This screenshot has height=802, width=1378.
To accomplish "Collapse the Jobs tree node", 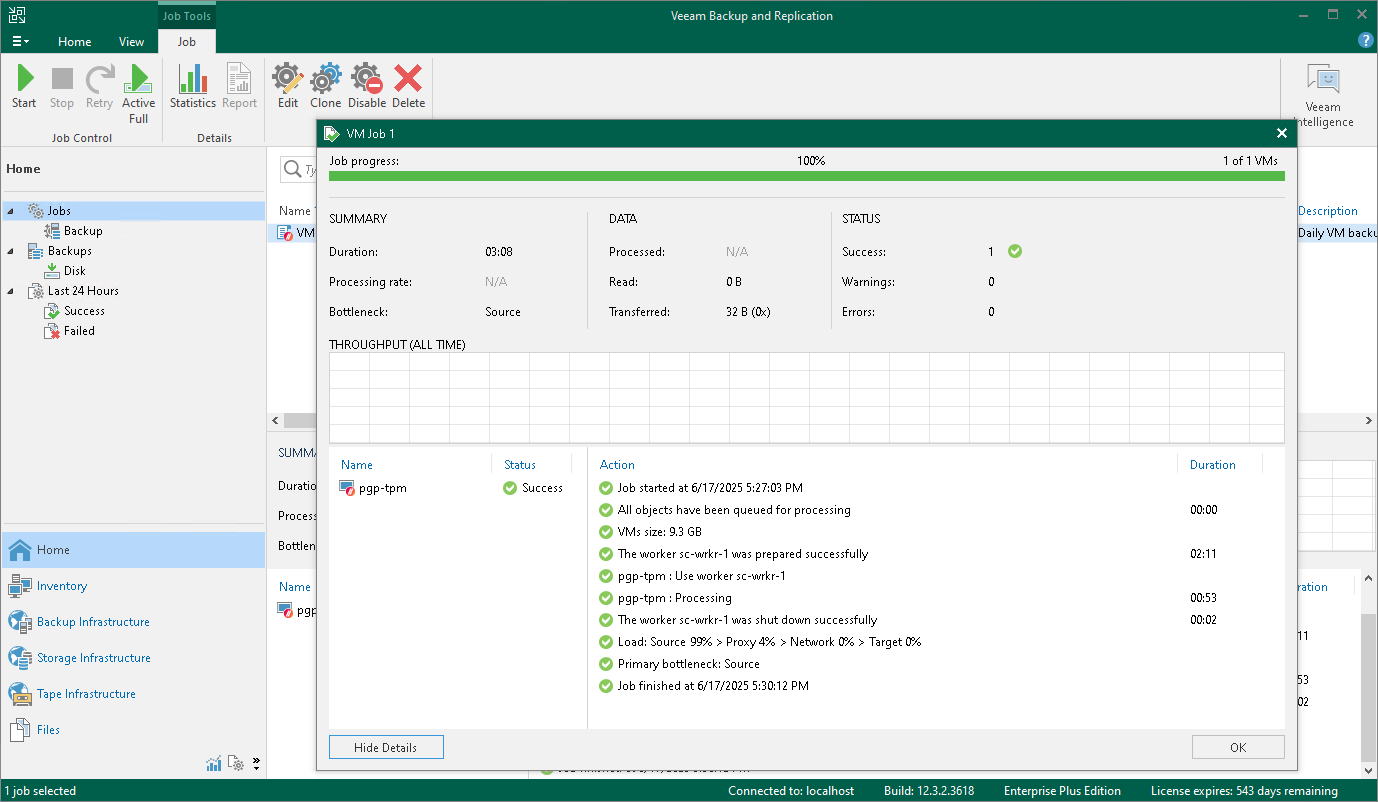I will 12,211.
